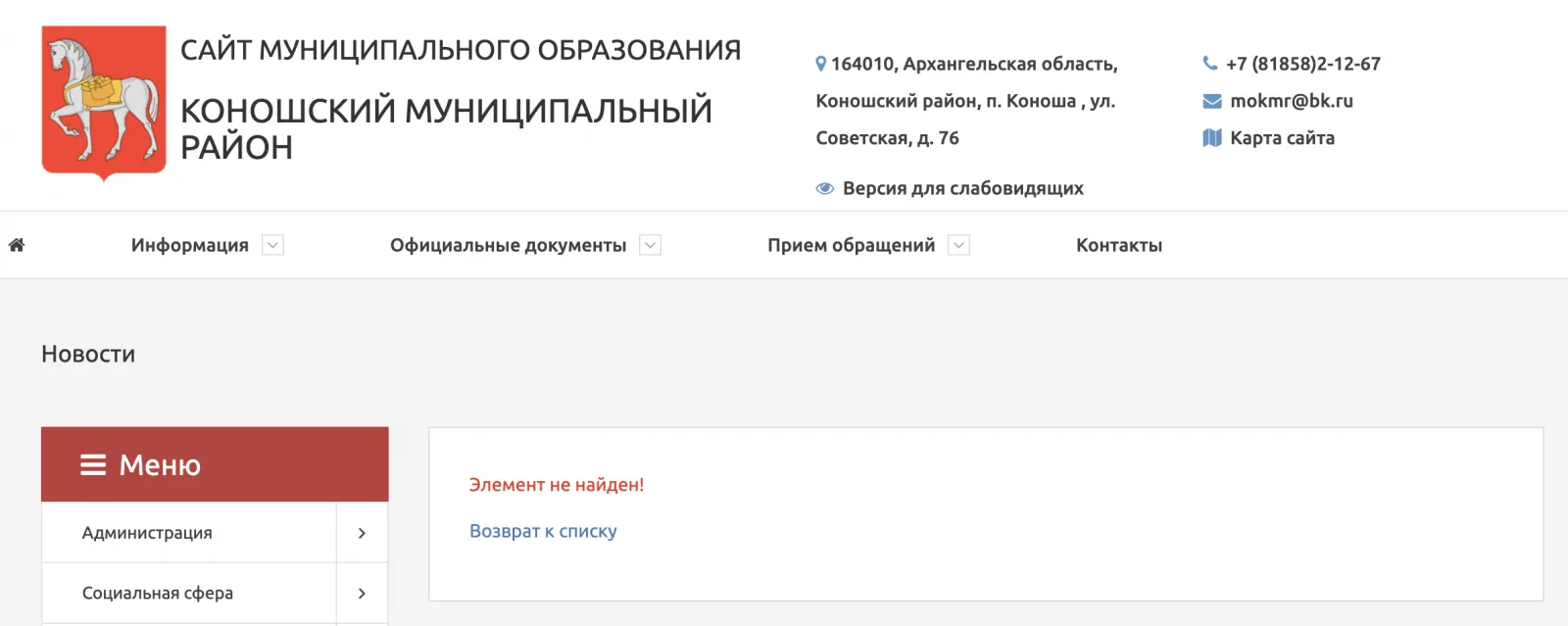Click the mokmr@bk.ru email address
This screenshot has height=626, width=1568.
[1292, 101]
